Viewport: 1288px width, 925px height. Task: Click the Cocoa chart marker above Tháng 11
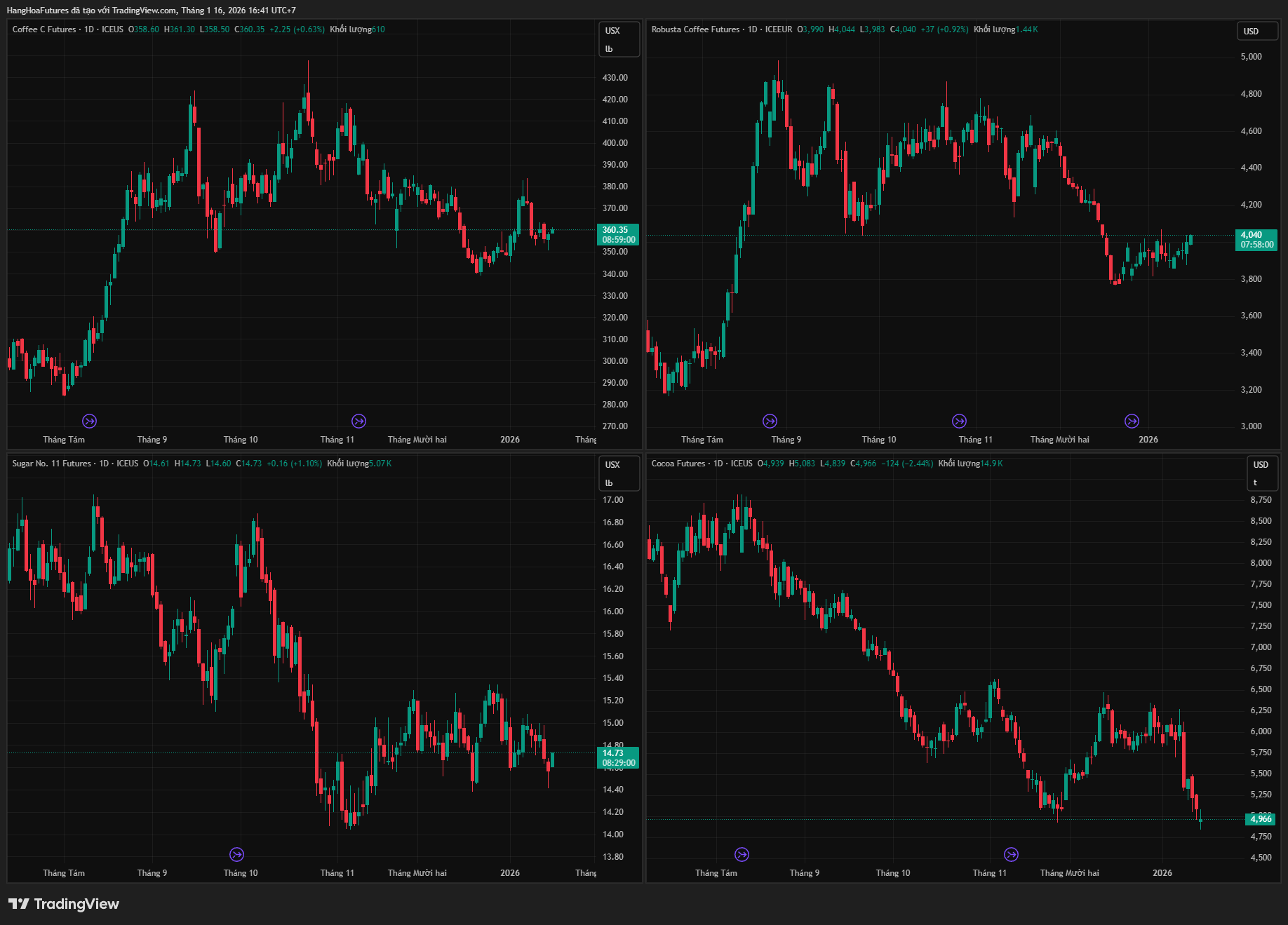pos(1011,854)
